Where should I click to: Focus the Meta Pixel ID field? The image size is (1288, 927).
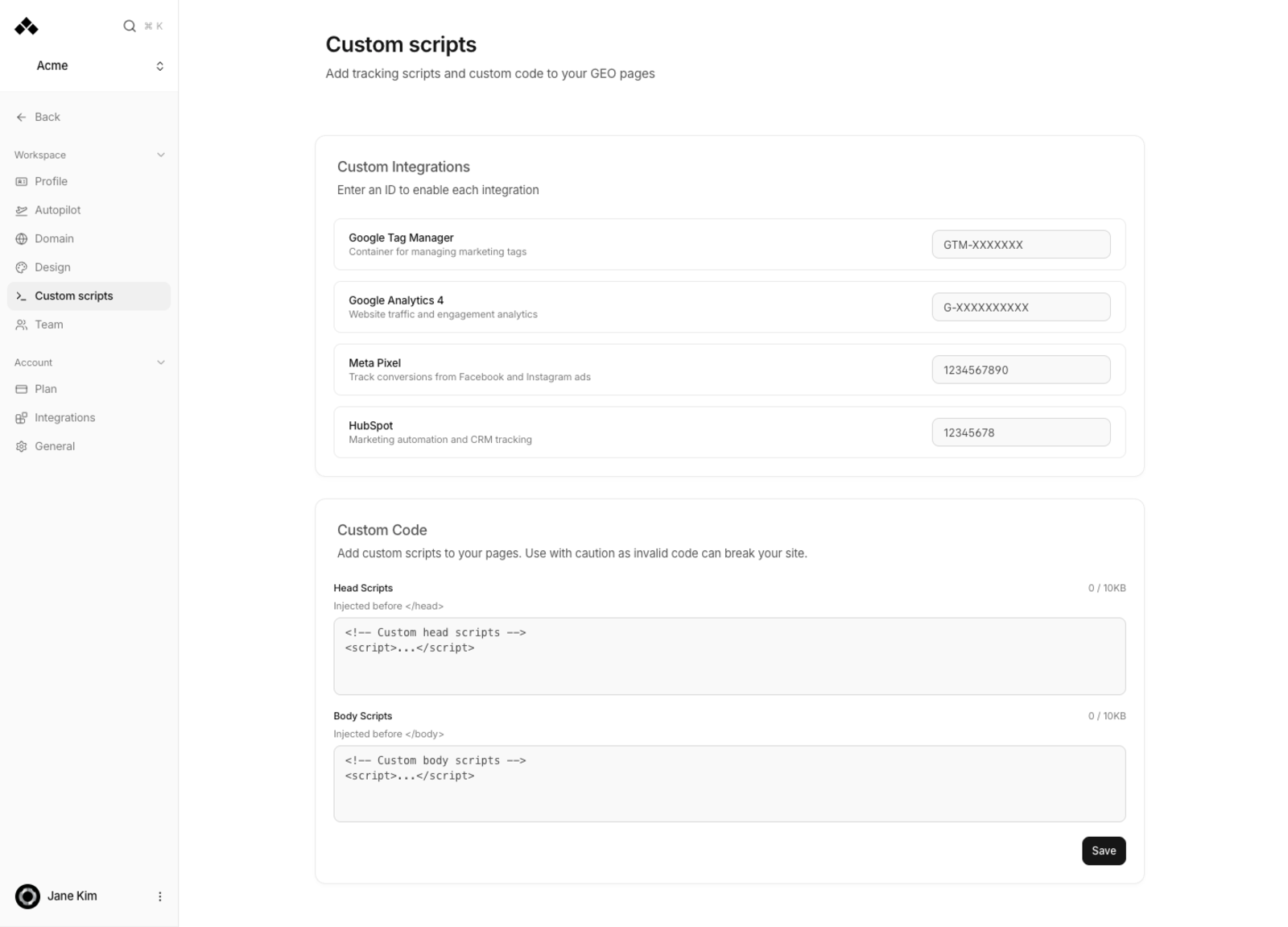point(1021,370)
